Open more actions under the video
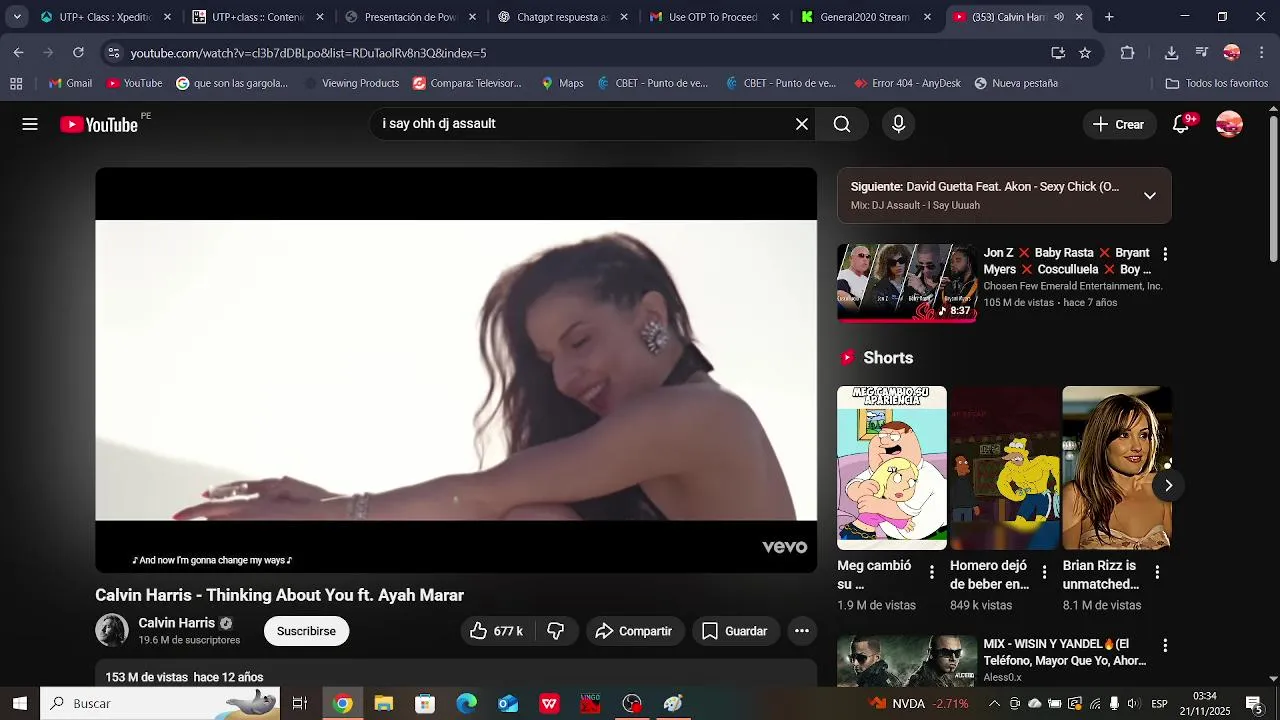 [x=801, y=631]
